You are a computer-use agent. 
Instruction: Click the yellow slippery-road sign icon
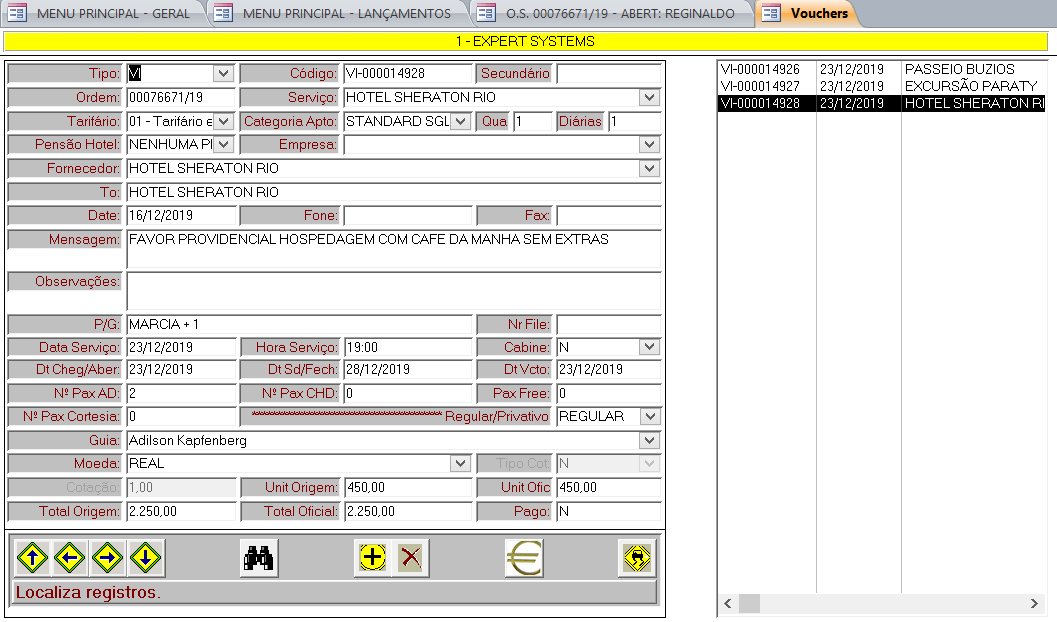tap(636, 558)
